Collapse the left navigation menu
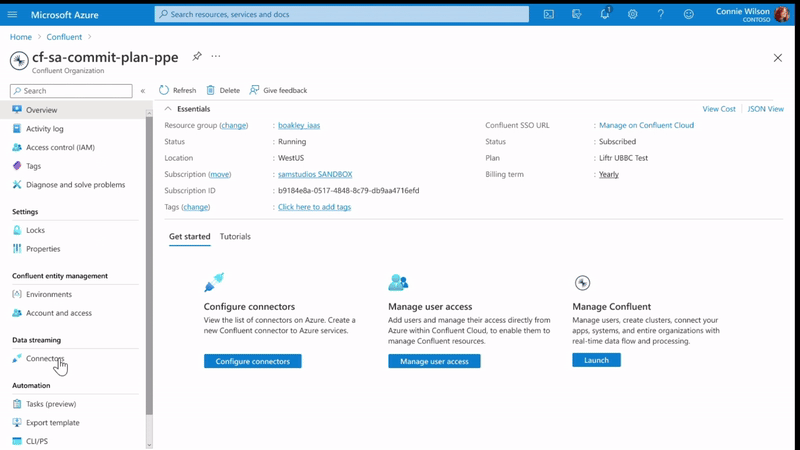800x450 pixels. point(143,91)
